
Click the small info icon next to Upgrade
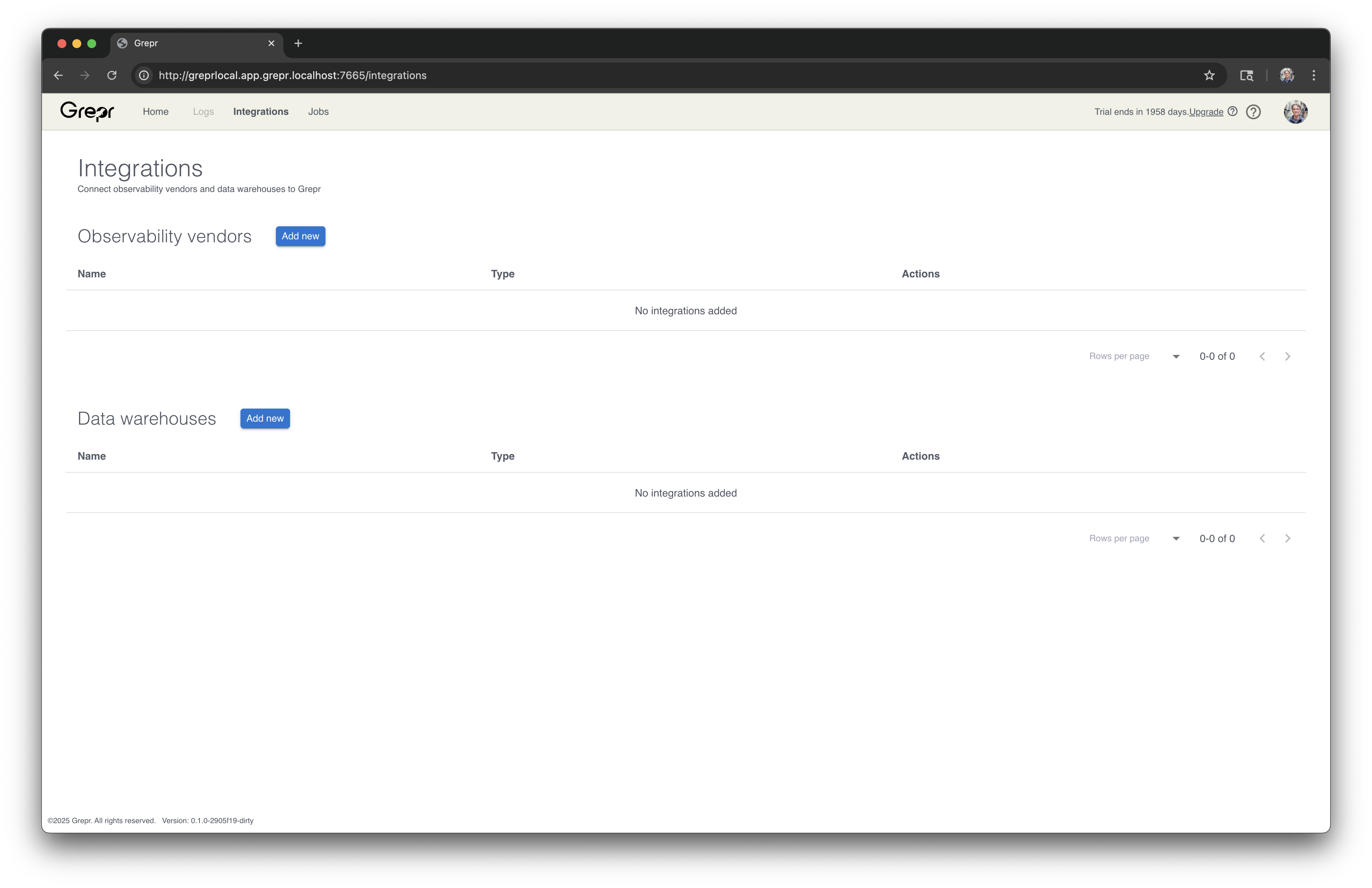[x=1233, y=111]
